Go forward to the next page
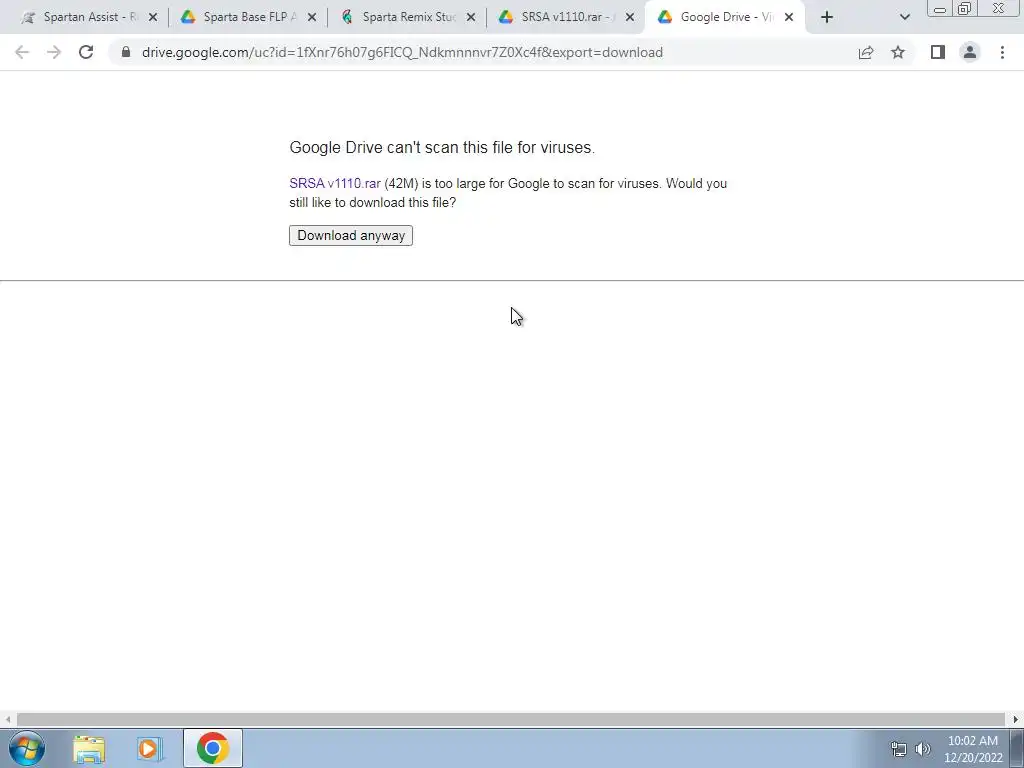The width and height of the screenshot is (1024, 768). point(54,52)
